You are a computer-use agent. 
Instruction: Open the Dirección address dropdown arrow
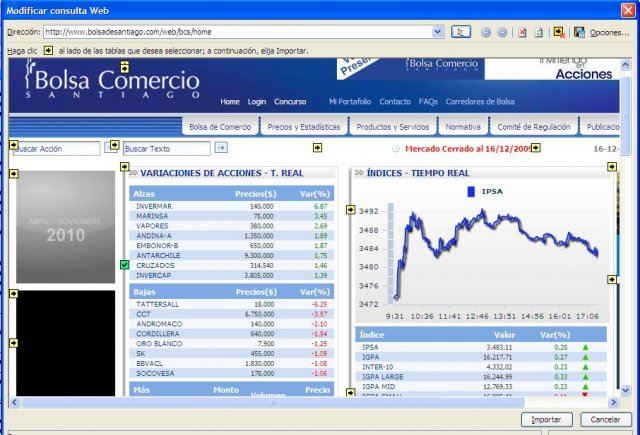[438, 32]
